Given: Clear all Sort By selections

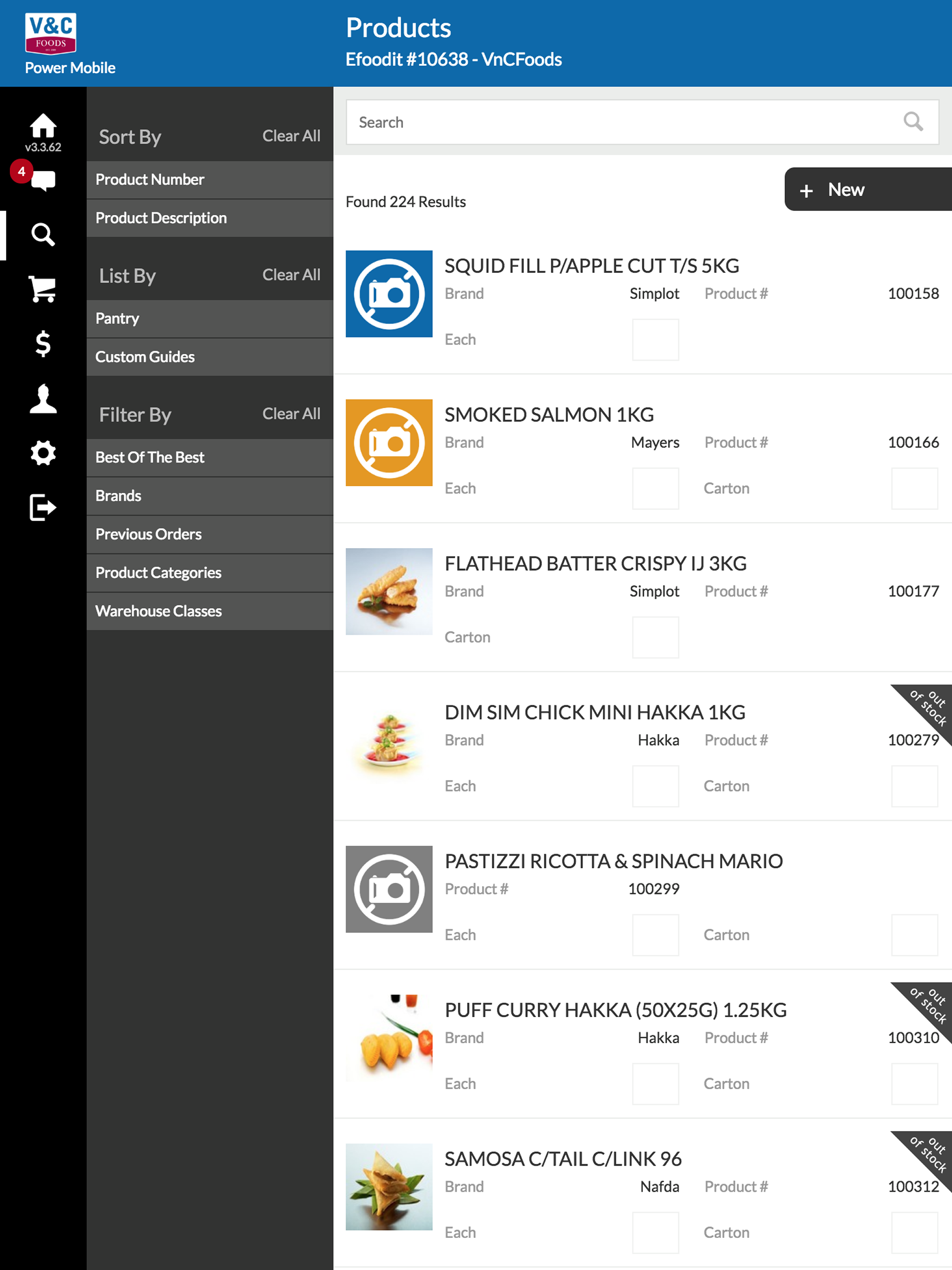Looking at the screenshot, I should pyautogui.click(x=291, y=135).
